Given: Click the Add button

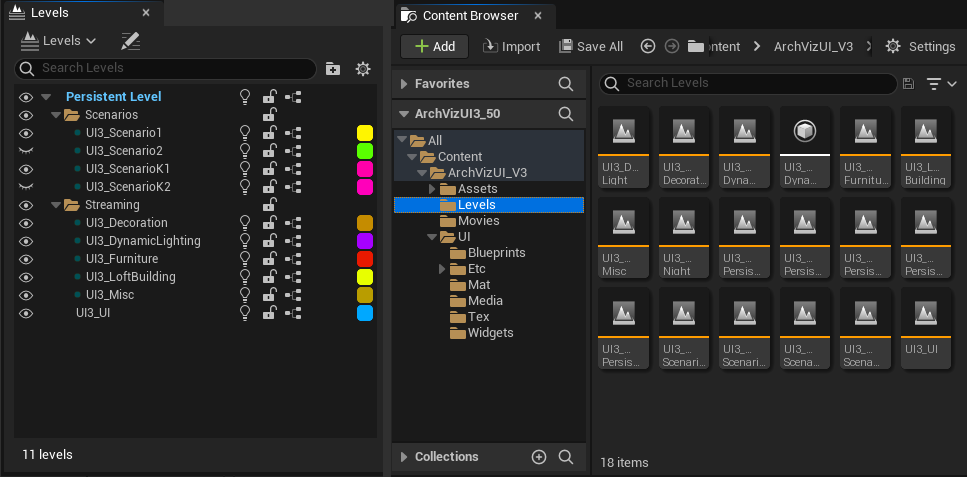Looking at the screenshot, I should click(435, 46).
